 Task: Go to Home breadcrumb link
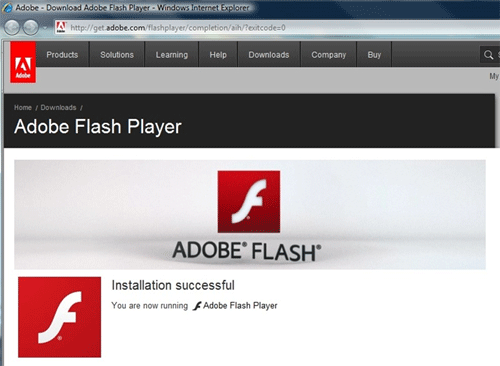23,108
